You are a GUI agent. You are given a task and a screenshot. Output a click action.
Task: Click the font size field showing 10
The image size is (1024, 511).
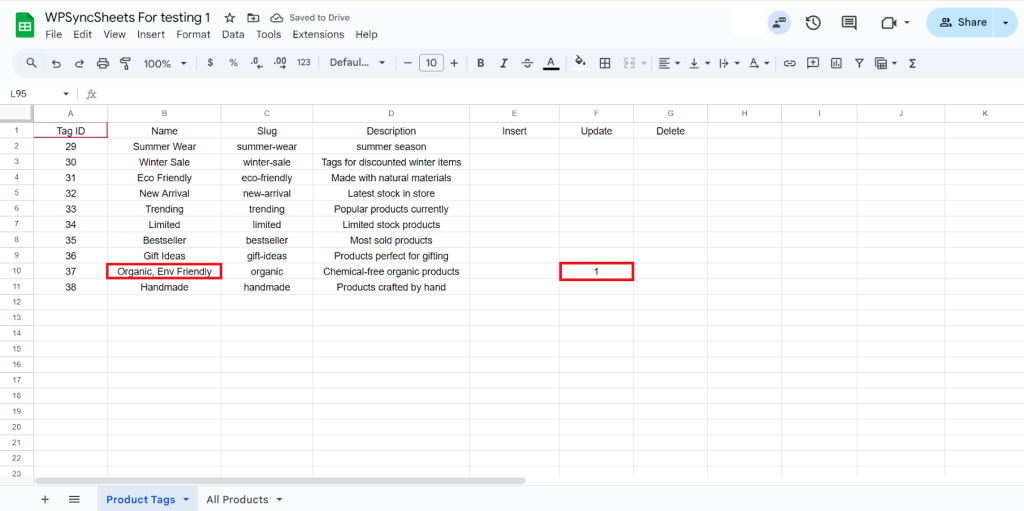coord(431,63)
